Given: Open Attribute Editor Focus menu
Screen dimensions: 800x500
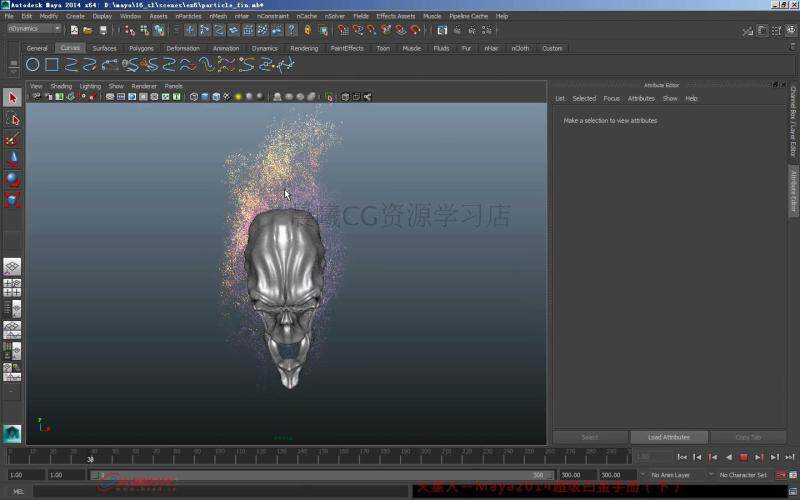Looking at the screenshot, I should (x=611, y=98).
